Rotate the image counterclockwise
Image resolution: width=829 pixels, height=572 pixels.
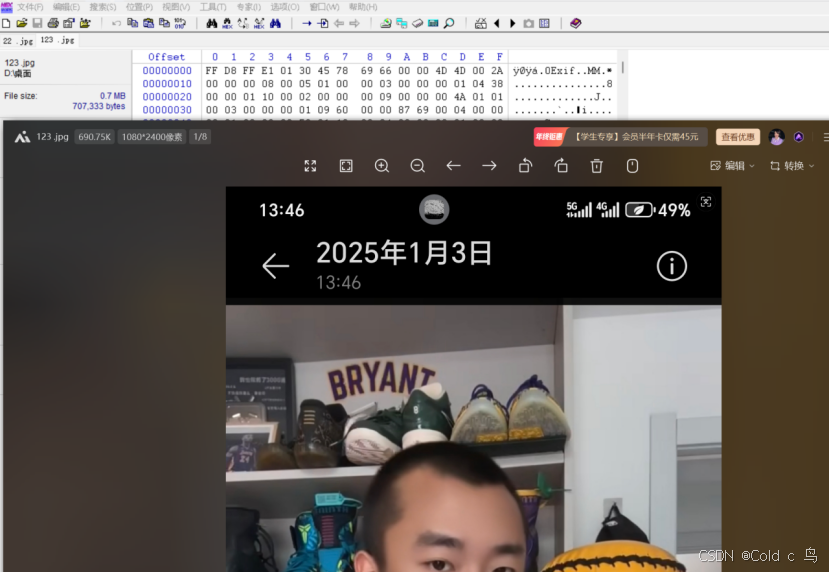coord(526,166)
